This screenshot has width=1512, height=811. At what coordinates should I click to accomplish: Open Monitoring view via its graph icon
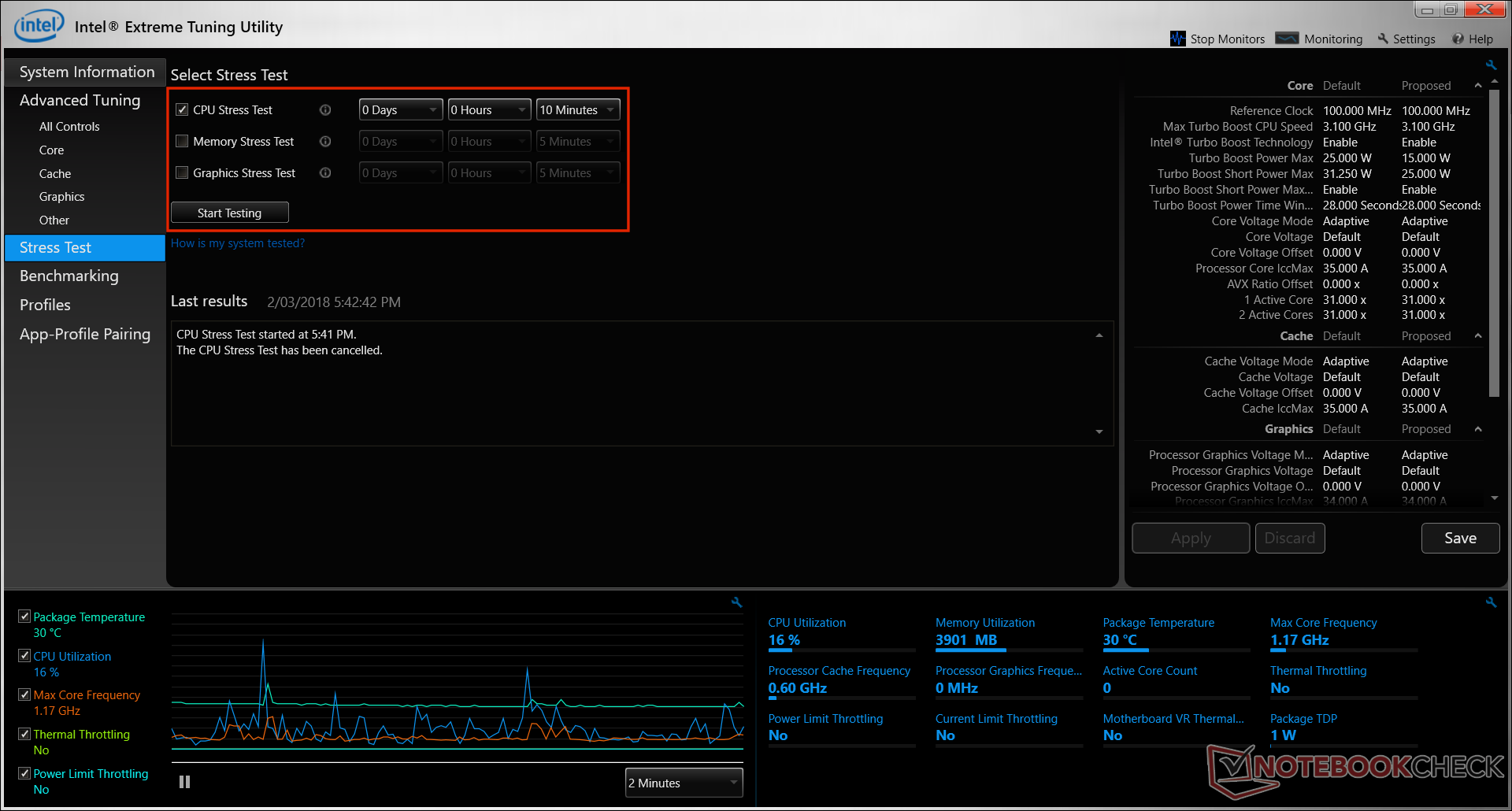(x=1287, y=38)
